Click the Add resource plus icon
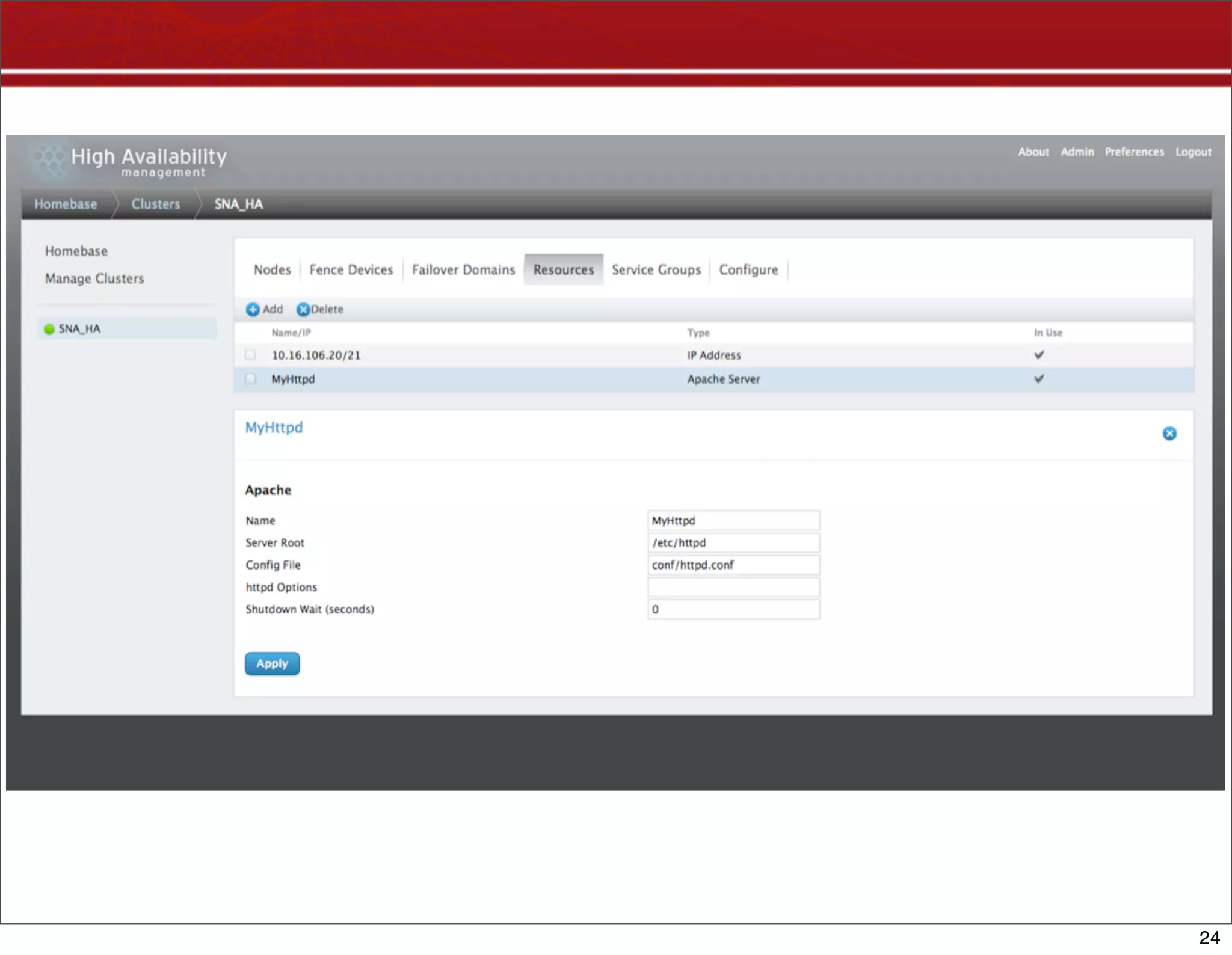This screenshot has width=1232, height=955. 253,309
